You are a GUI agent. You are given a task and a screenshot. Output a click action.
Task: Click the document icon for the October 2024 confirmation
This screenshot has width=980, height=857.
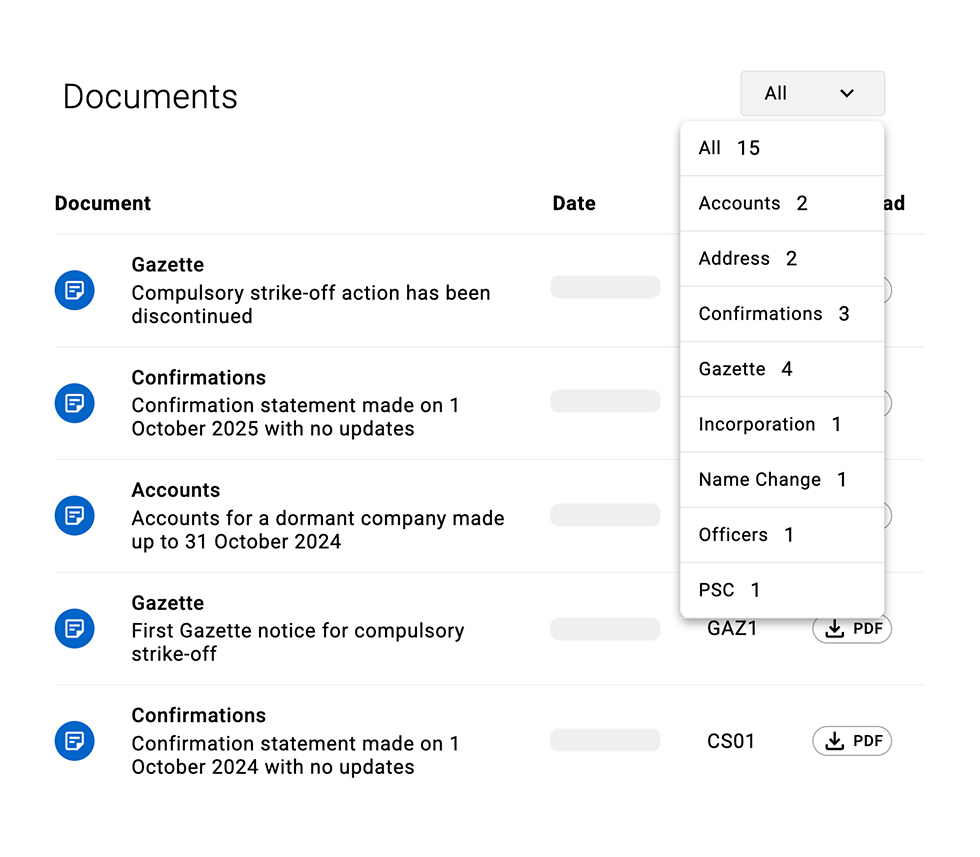click(74, 741)
